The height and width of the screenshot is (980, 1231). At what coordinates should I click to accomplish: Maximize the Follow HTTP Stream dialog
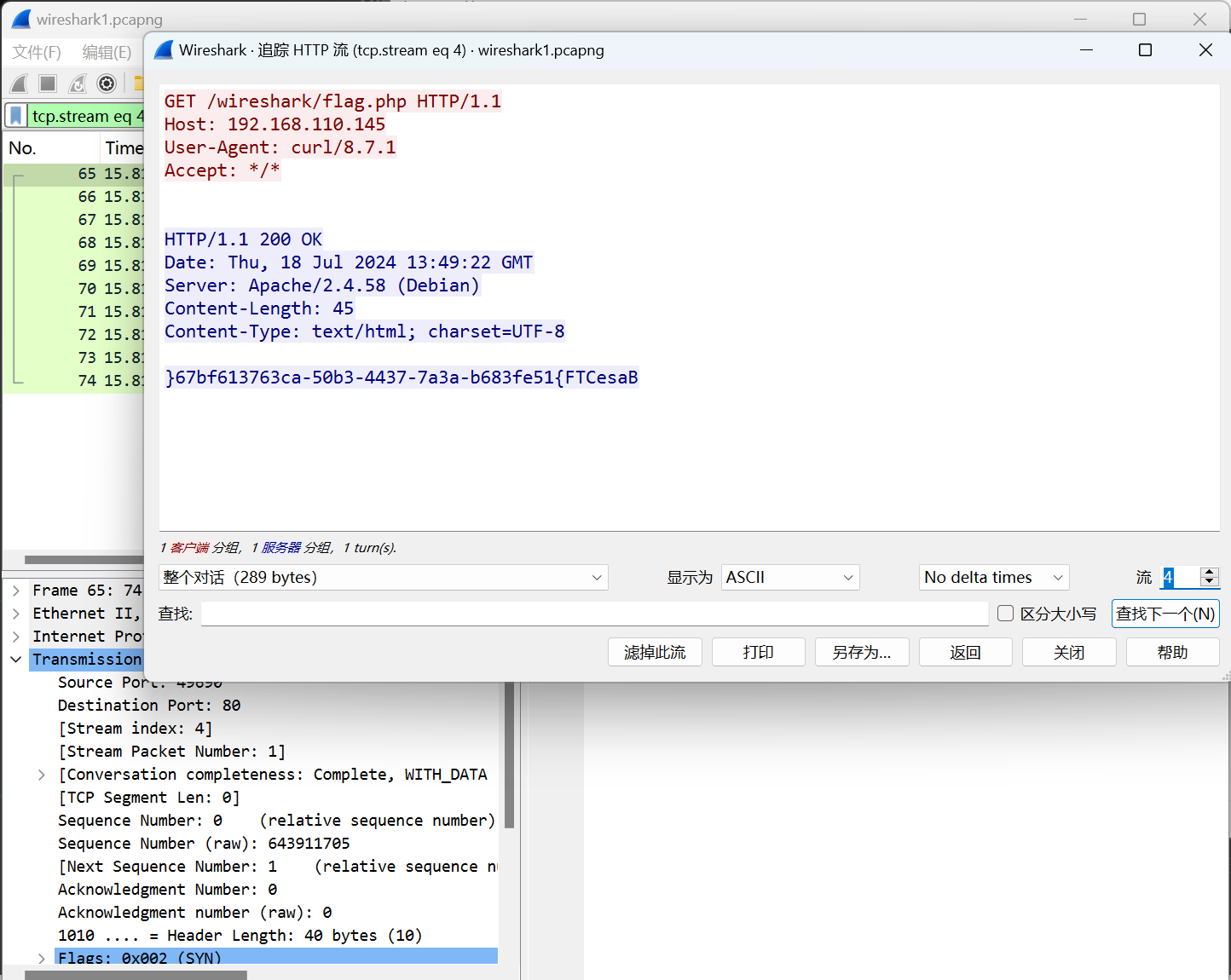coord(1145,50)
